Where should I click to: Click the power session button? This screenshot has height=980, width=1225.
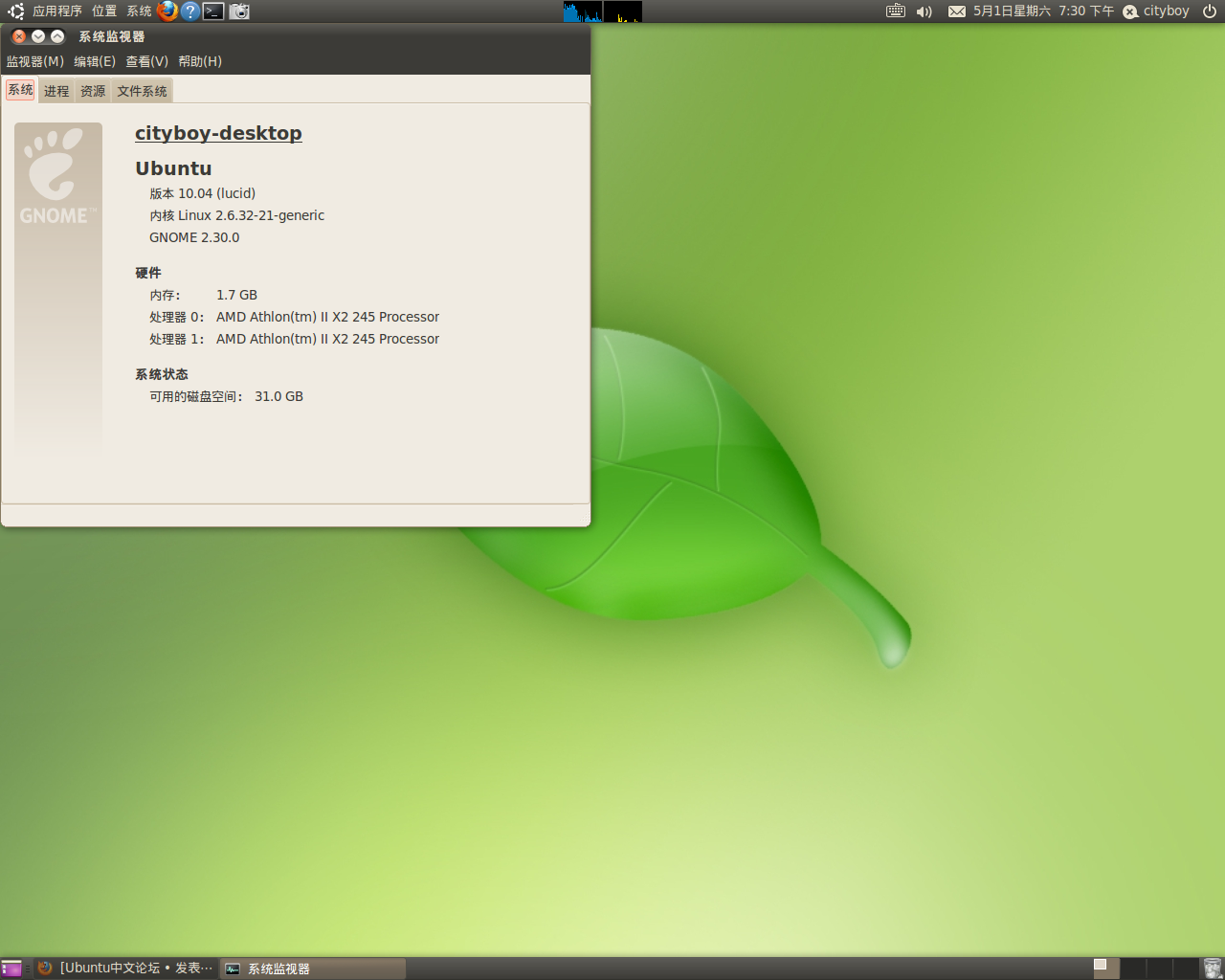[x=1210, y=11]
